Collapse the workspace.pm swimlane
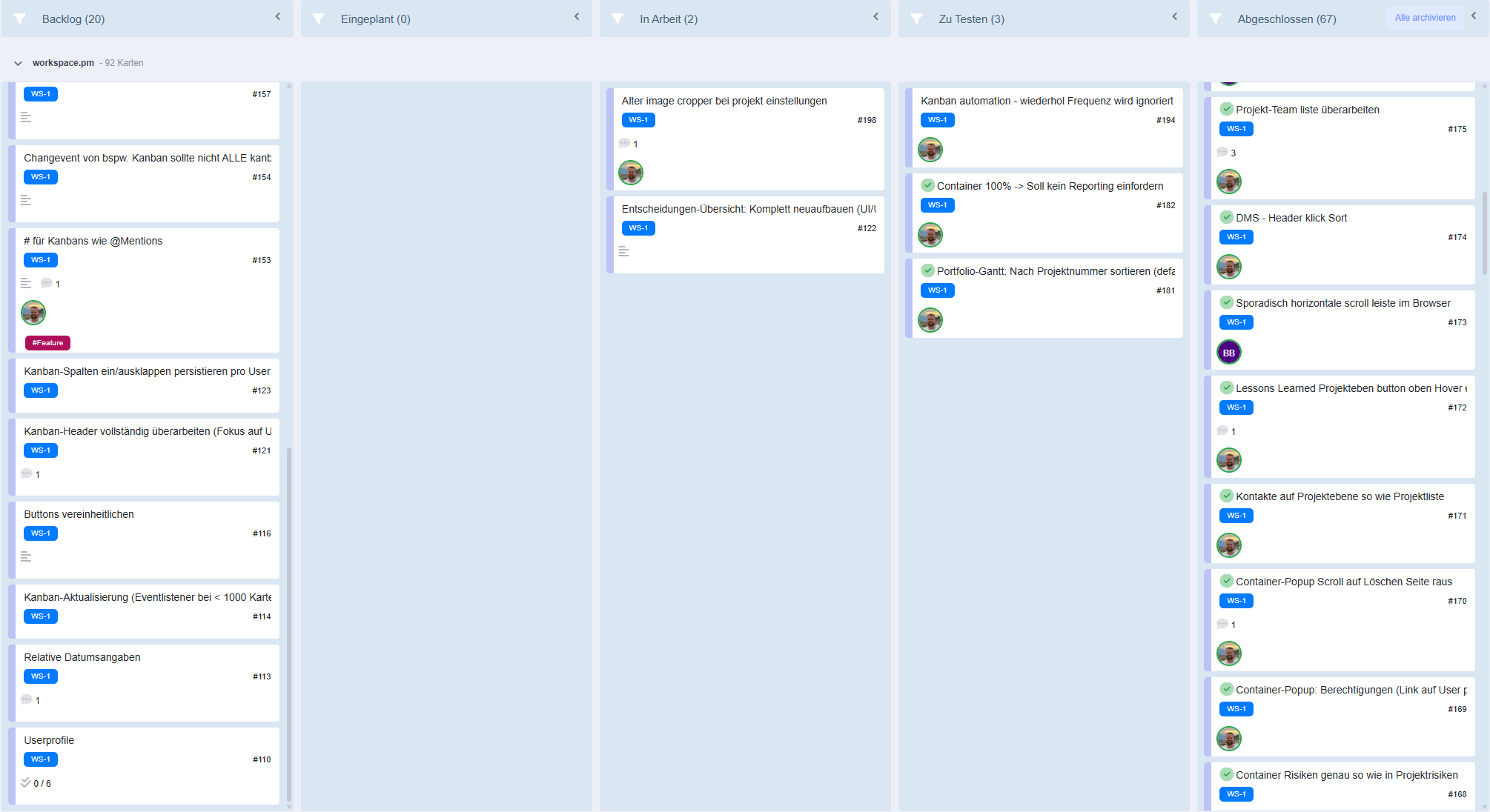The width and height of the screenshot is (1490, 812). point(18,64)
